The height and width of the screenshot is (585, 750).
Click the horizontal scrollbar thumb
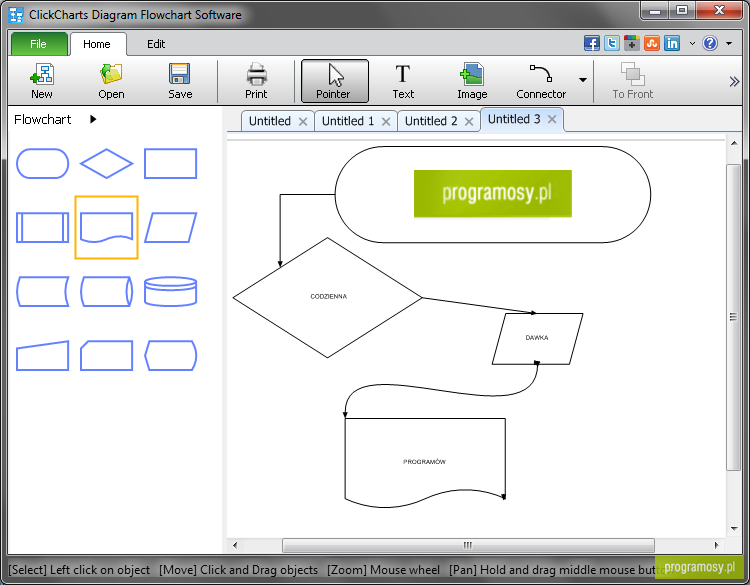[468, 545]
